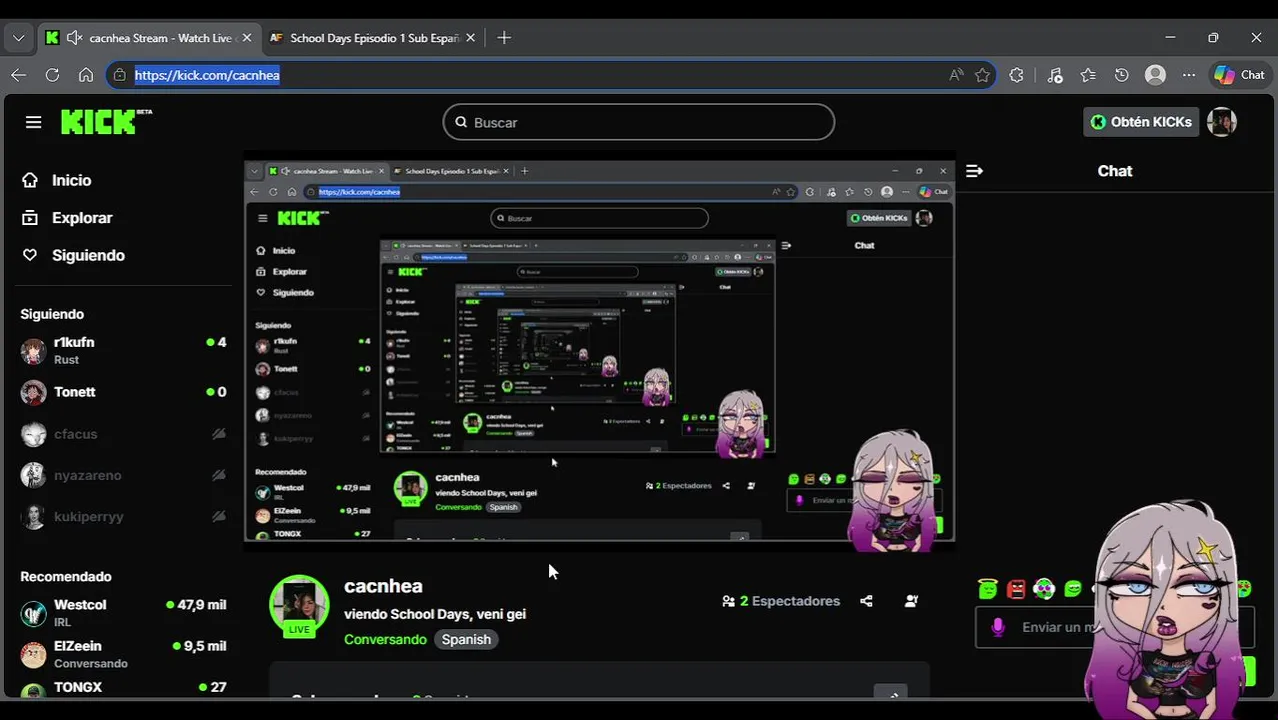Focus the Buscar search field
This screenshot has width=1278, height=720.
(x=638, y=122)
